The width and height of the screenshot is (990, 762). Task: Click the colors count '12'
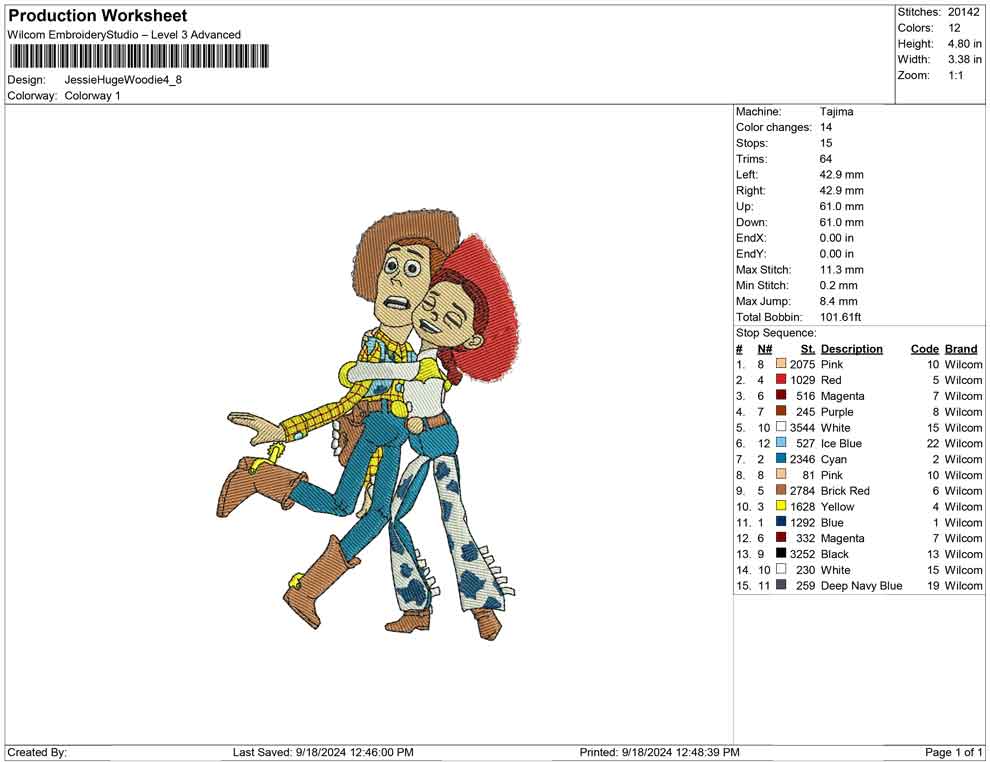click(954, 28)
